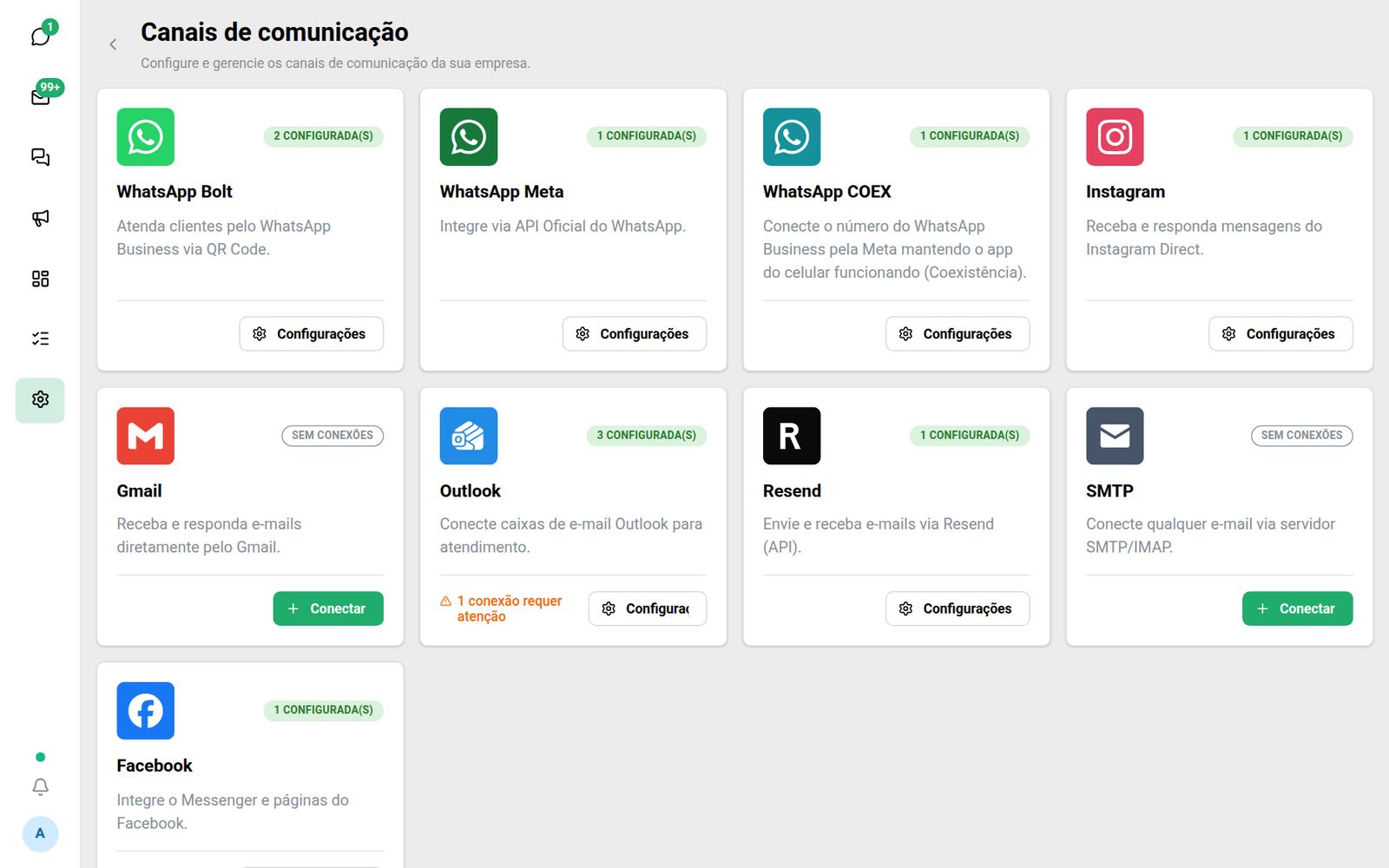This screenshot has width=1389, height=868.
Task: Click the Gmail logo icon
Action: [x=146, y=436]
